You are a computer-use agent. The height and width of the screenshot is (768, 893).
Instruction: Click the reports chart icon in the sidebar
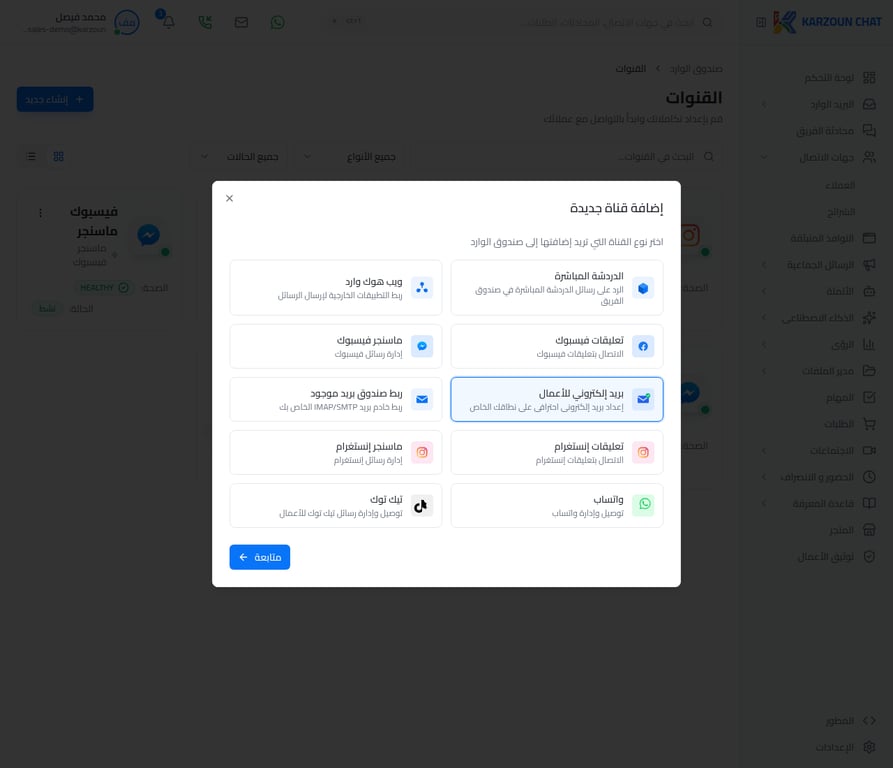[869, 344]
